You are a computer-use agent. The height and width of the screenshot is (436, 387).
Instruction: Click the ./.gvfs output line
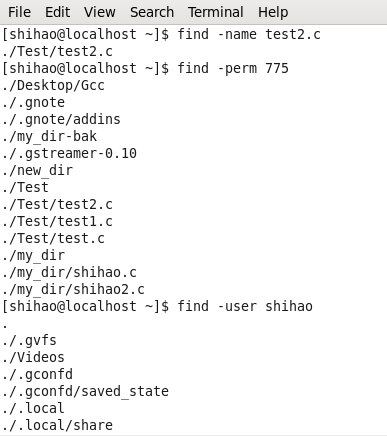(x=29, y=340)
